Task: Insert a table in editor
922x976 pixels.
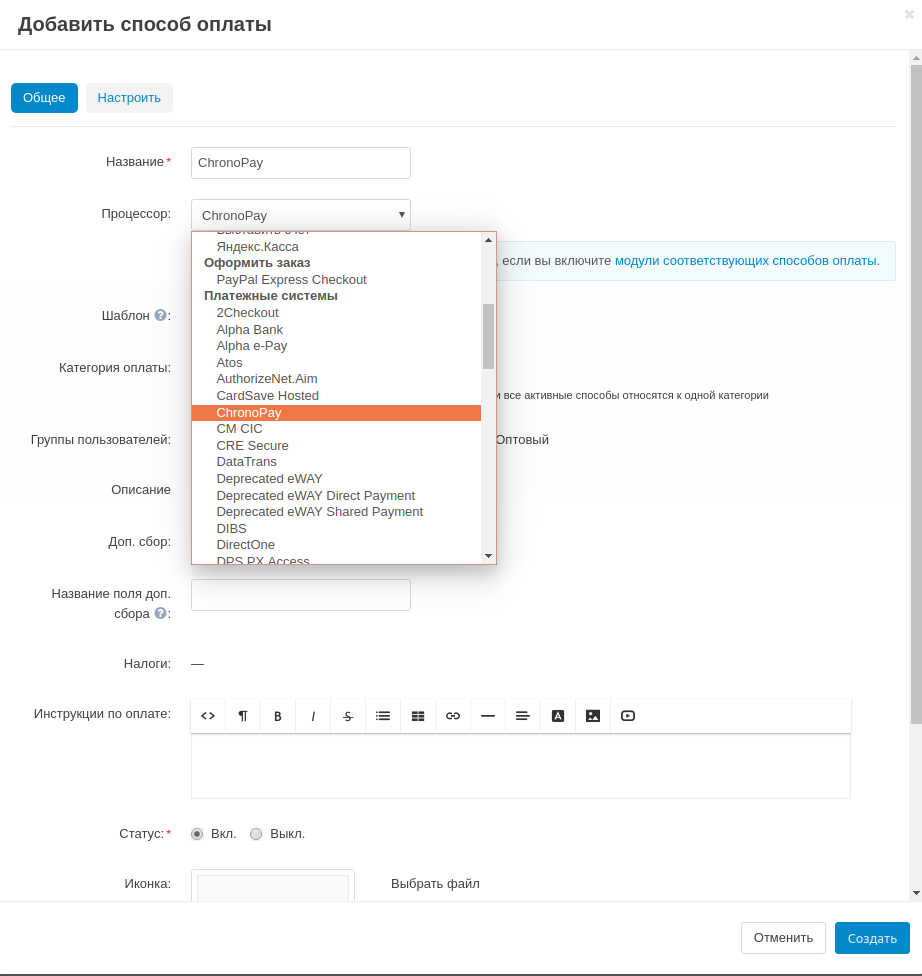Action: point(418,716)
